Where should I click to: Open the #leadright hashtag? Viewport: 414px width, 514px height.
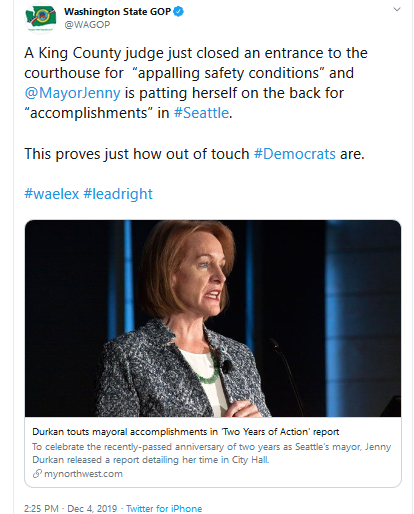click(118, 194)
